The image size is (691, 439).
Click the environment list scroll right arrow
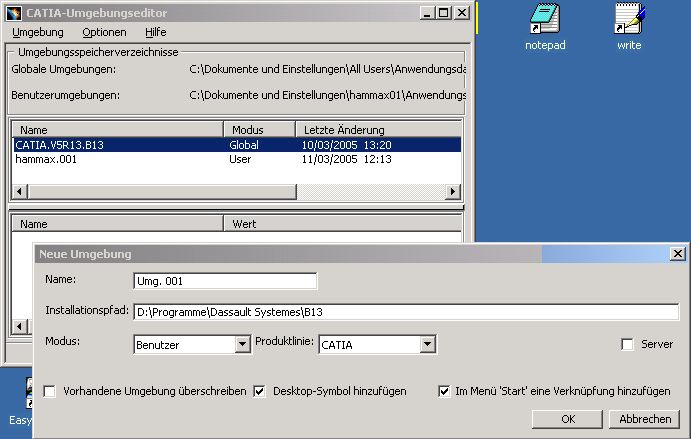(x=453, y=192)
